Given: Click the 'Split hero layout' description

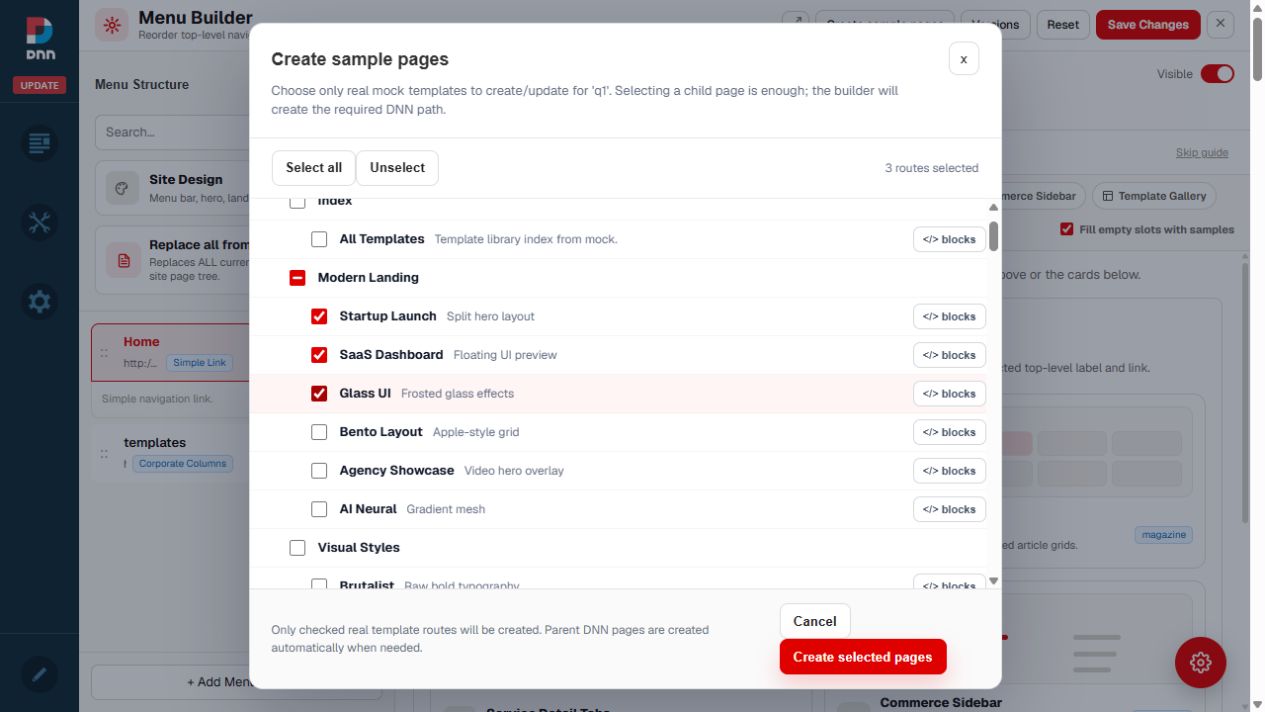Looking at the screenshot, I should coord(490,316).
